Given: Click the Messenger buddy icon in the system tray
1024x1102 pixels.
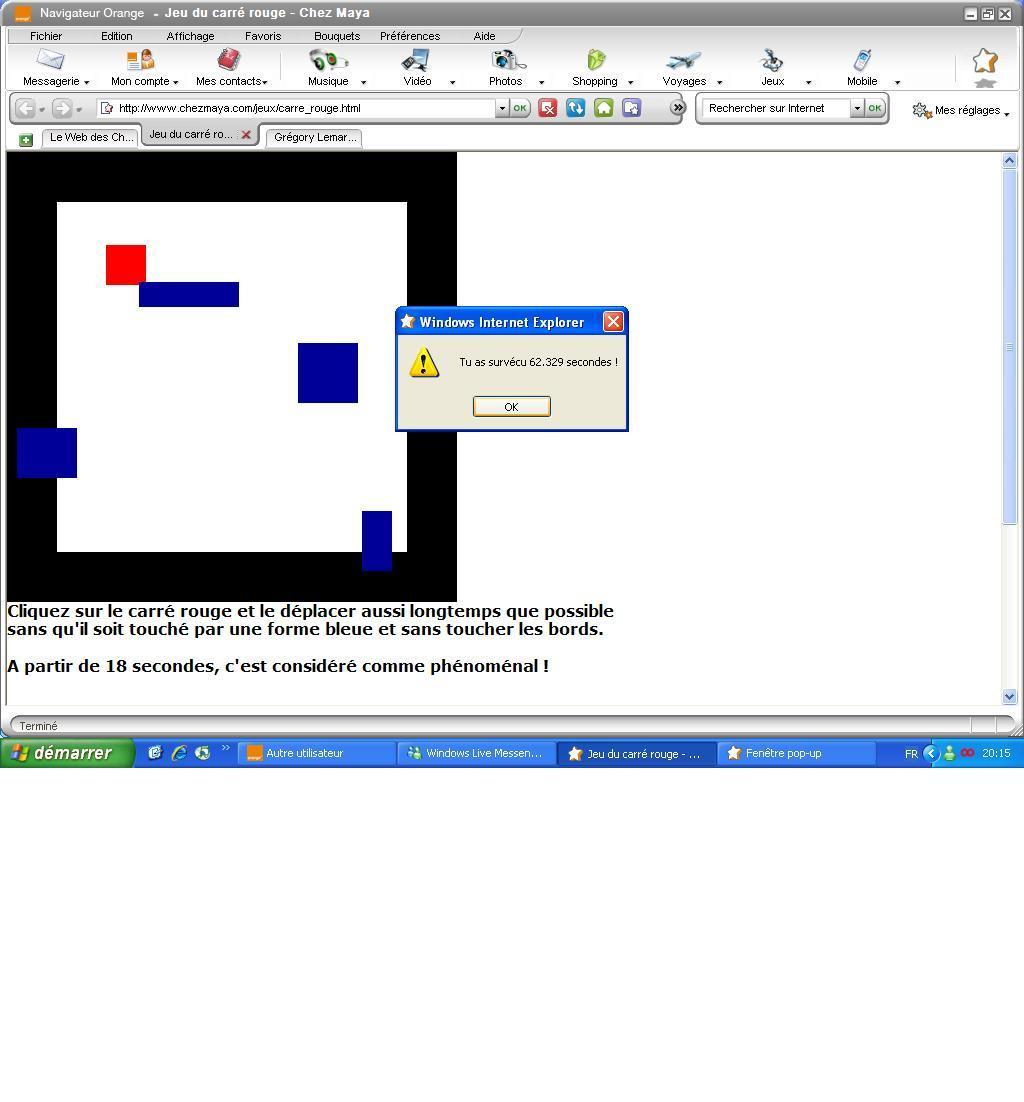Looking at the screenshot, I should (x=950, y=753).
